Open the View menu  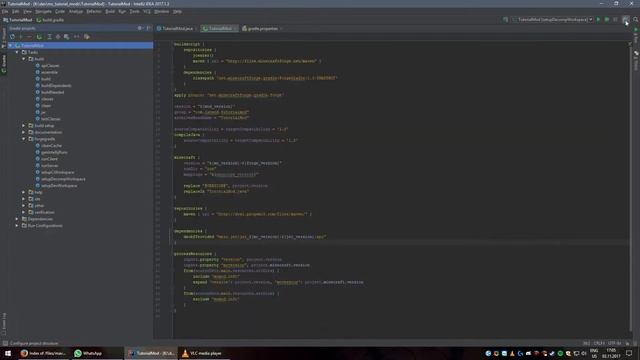click(27, 11)
